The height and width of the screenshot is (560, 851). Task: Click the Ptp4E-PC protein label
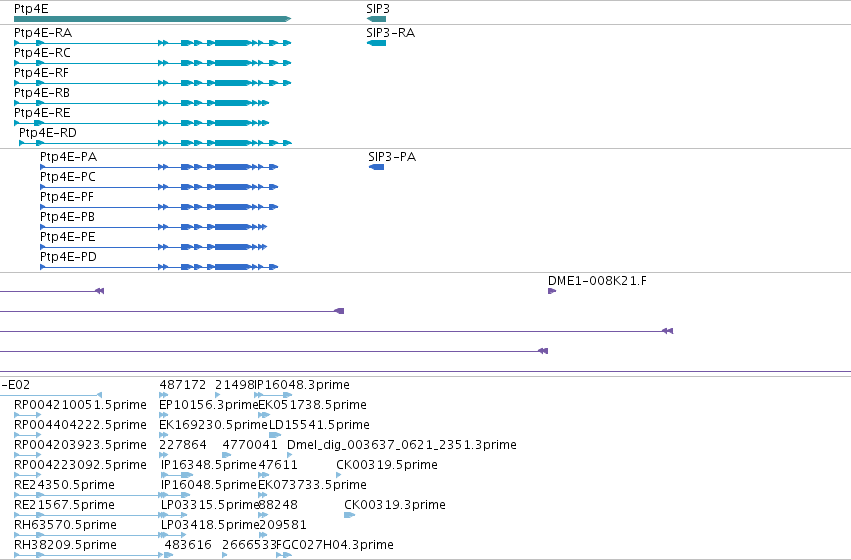[68, 177]
